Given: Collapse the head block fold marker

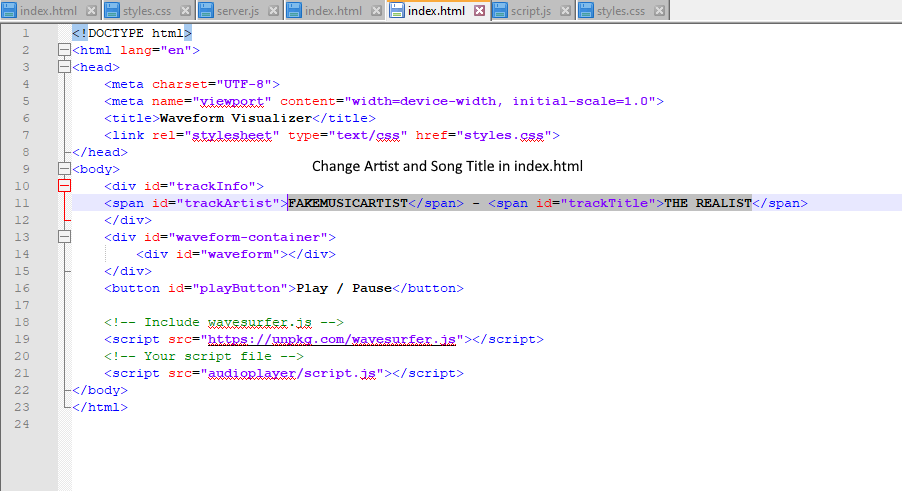Looking at the screenshot, I should pos(64,67).
